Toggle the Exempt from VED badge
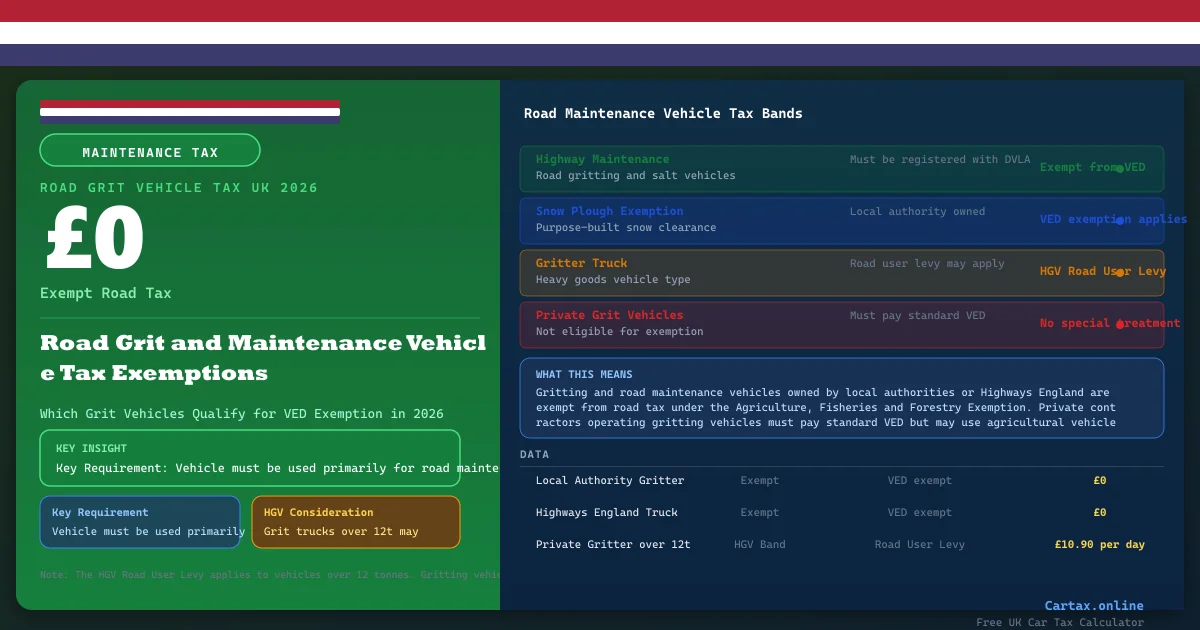The image size is (1200, 630). pos(1093,167)
